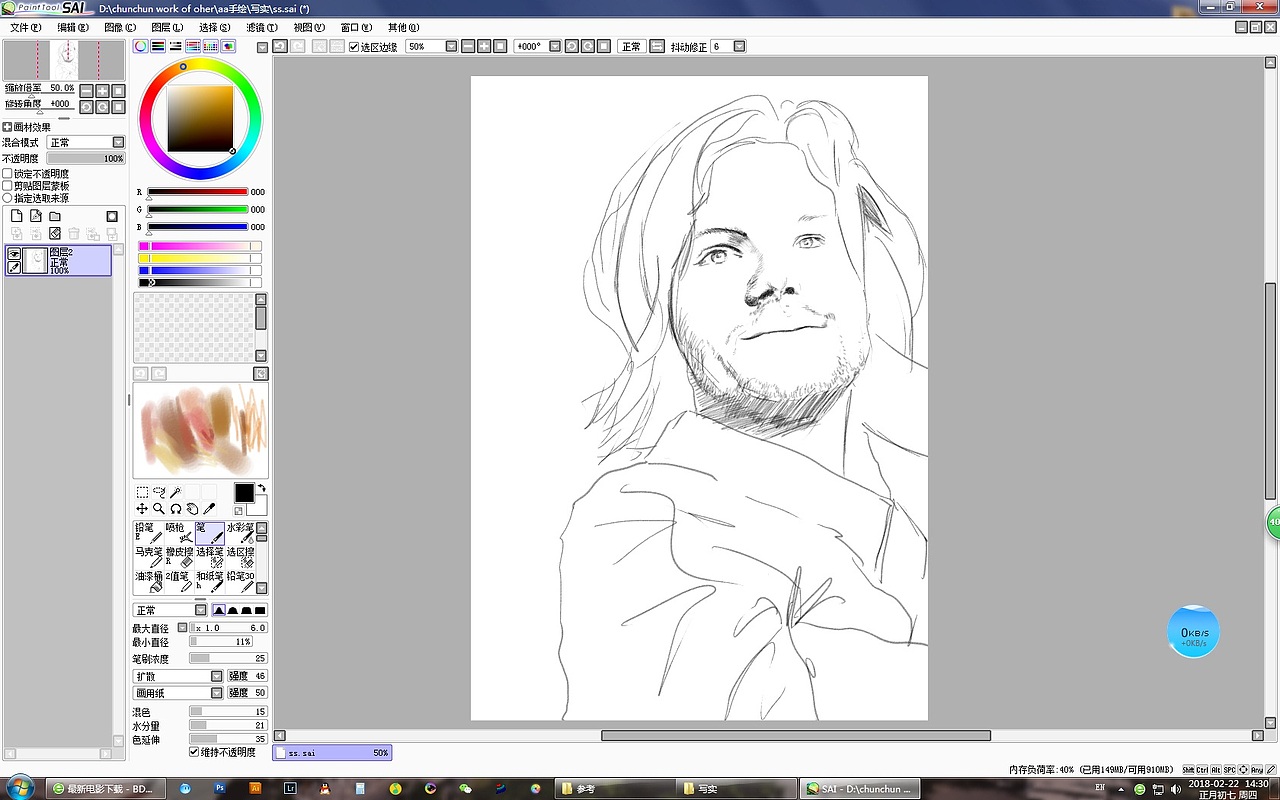This screenshot has width=1280, height=800.
Task: Select the zoom magnifier tool
Action: (159, 508)
